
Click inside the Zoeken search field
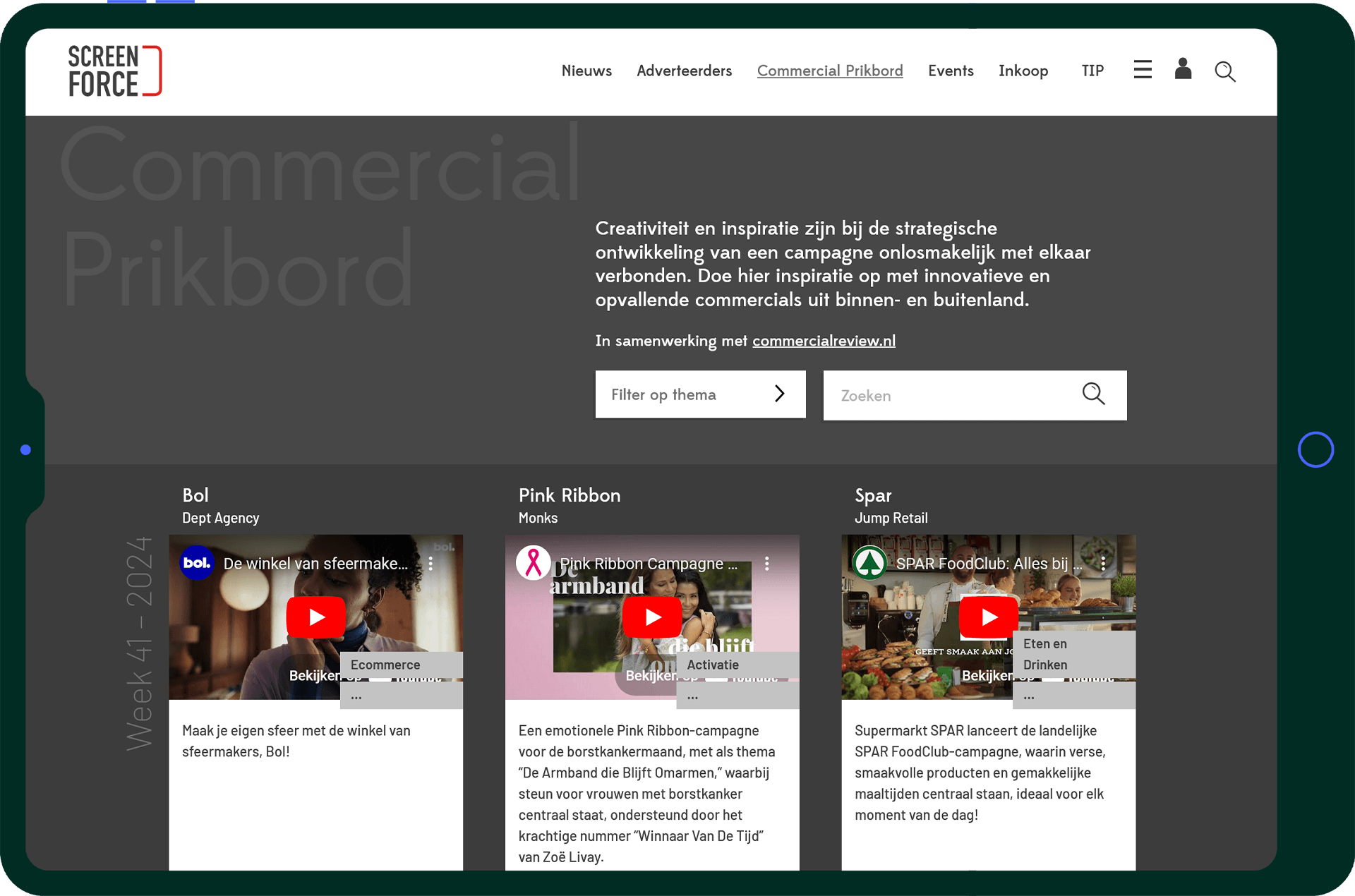tap(946, 396)
